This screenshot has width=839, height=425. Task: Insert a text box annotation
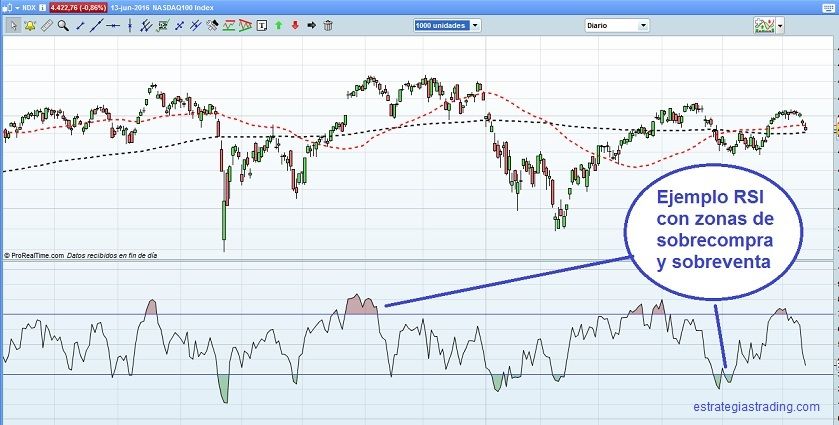pos(262,25)
